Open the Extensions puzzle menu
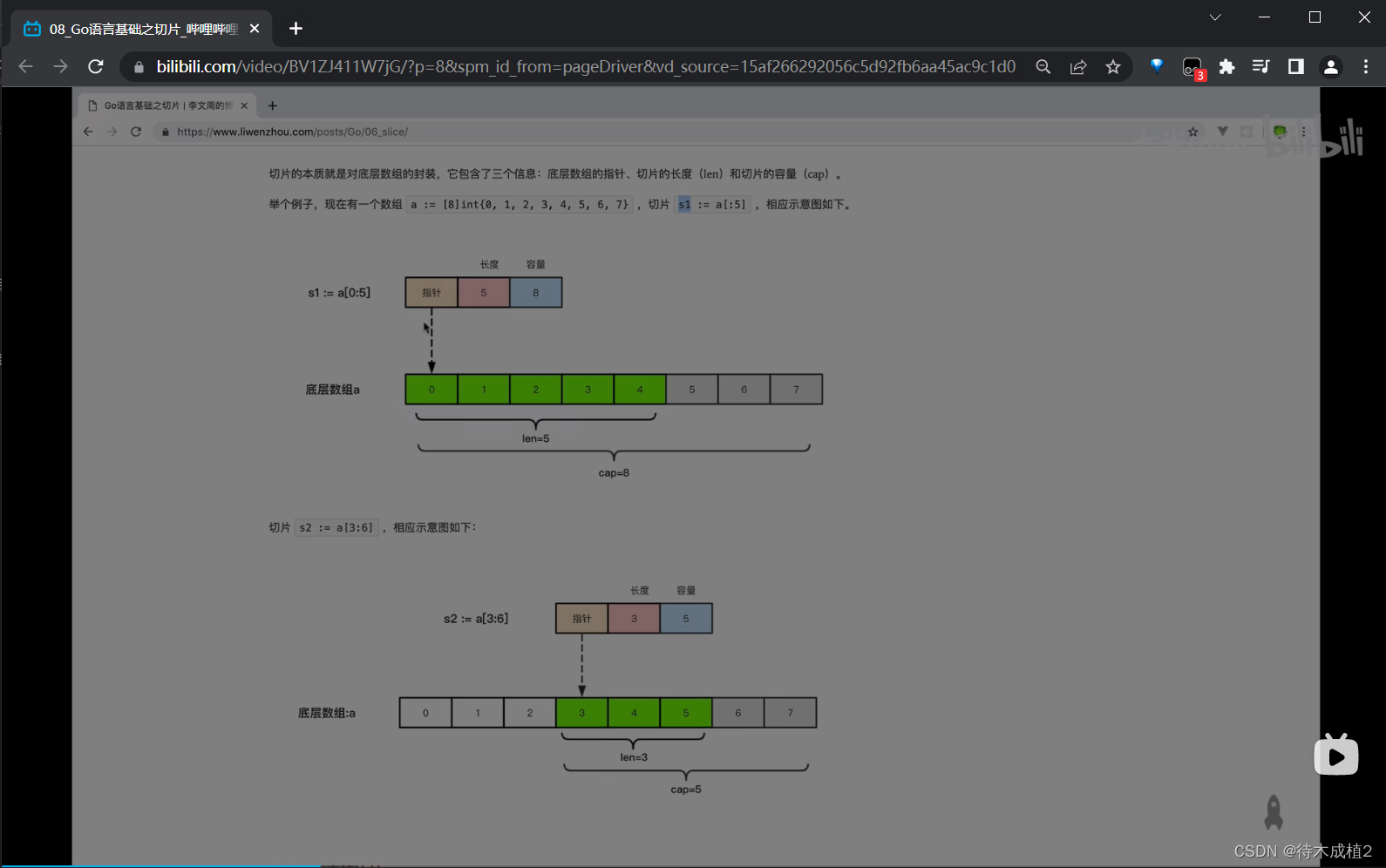This screenshot has height=868, width=1386. (1226, 66)
